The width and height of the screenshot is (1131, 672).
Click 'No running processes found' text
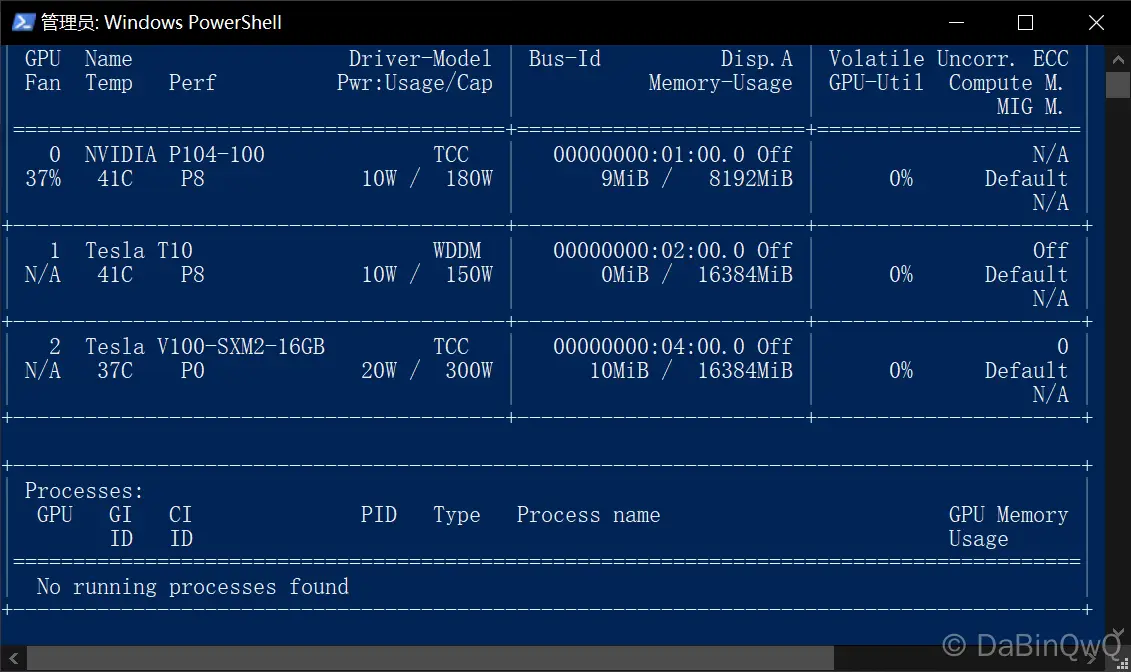193,586
